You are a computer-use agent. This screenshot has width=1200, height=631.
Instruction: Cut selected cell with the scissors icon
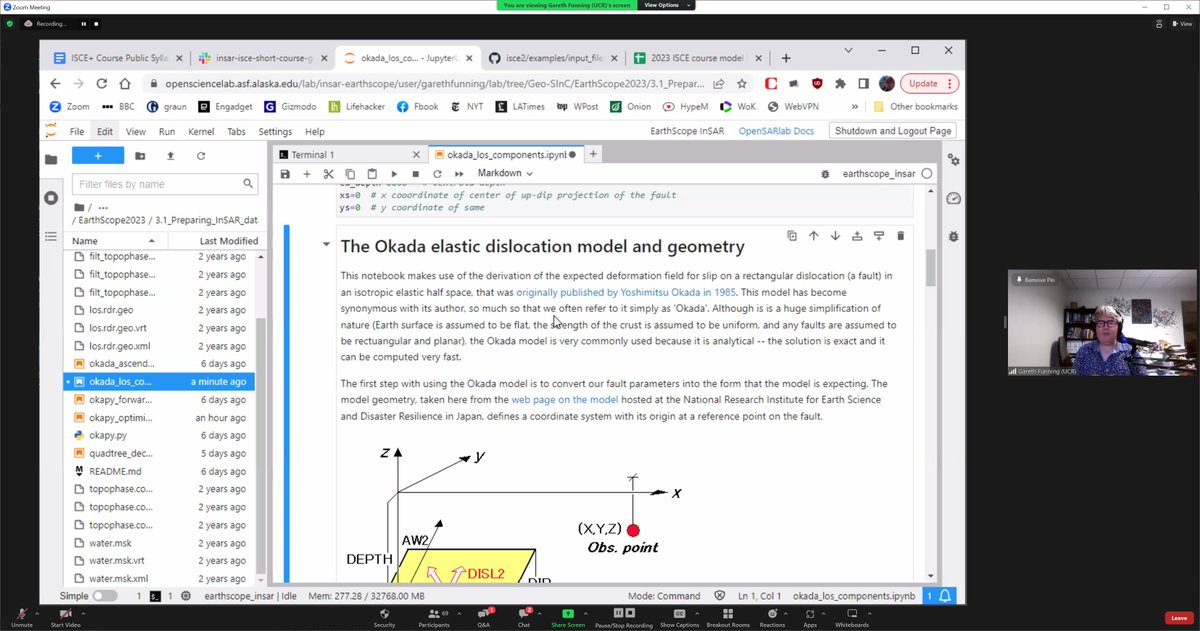328,174
